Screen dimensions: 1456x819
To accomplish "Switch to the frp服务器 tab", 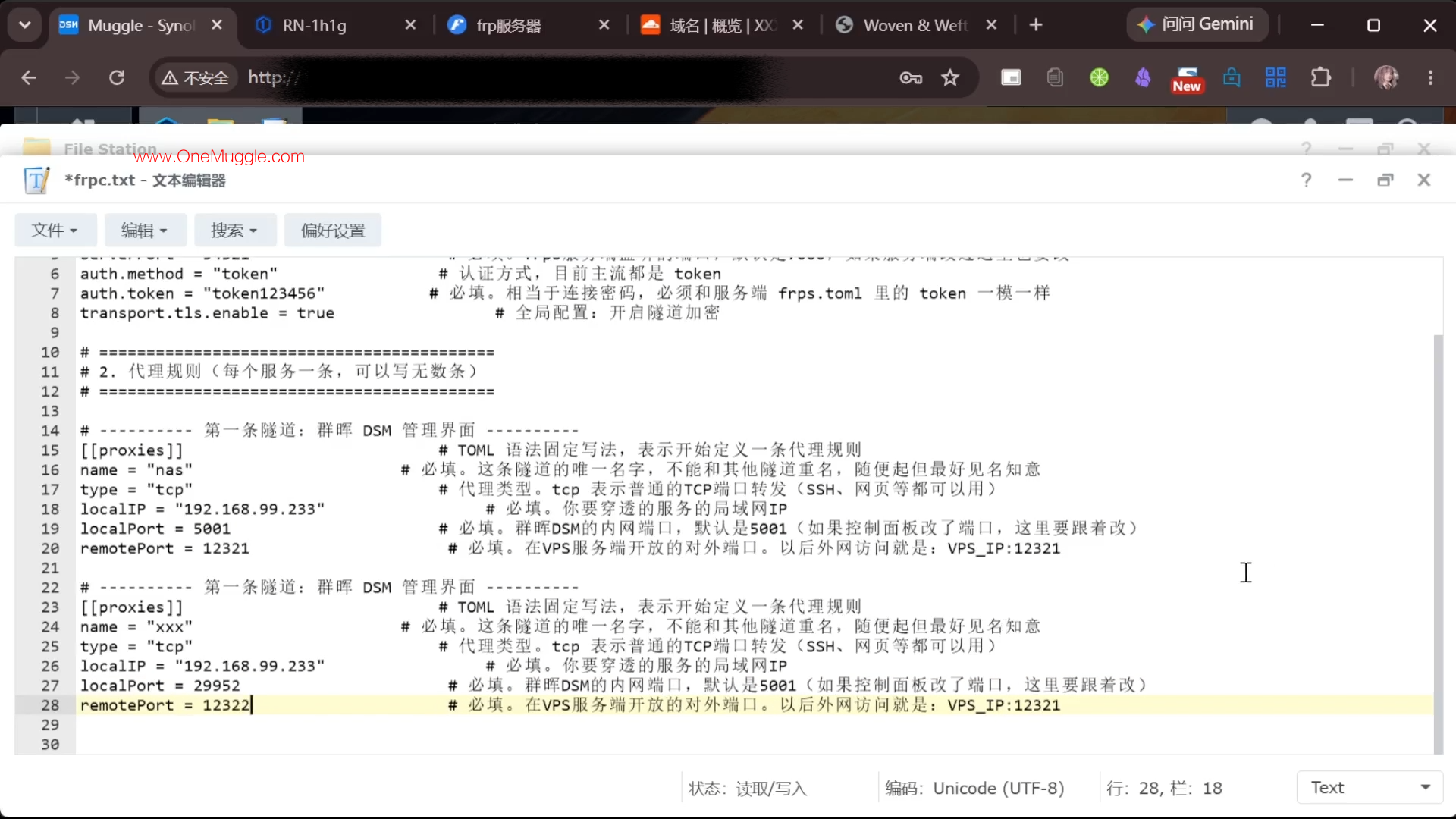I will 529,25.
